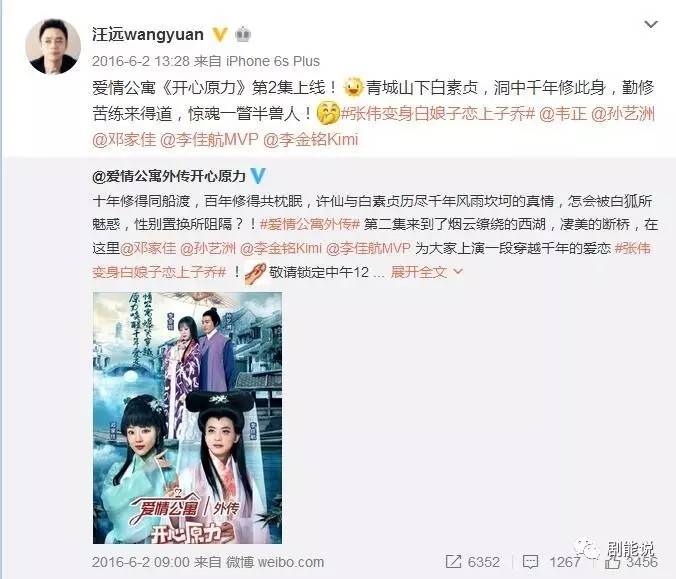Click the 2016-6-2 09:00 repost timestamp
Viewport: 676px width, 579px height.
(141, 562)
